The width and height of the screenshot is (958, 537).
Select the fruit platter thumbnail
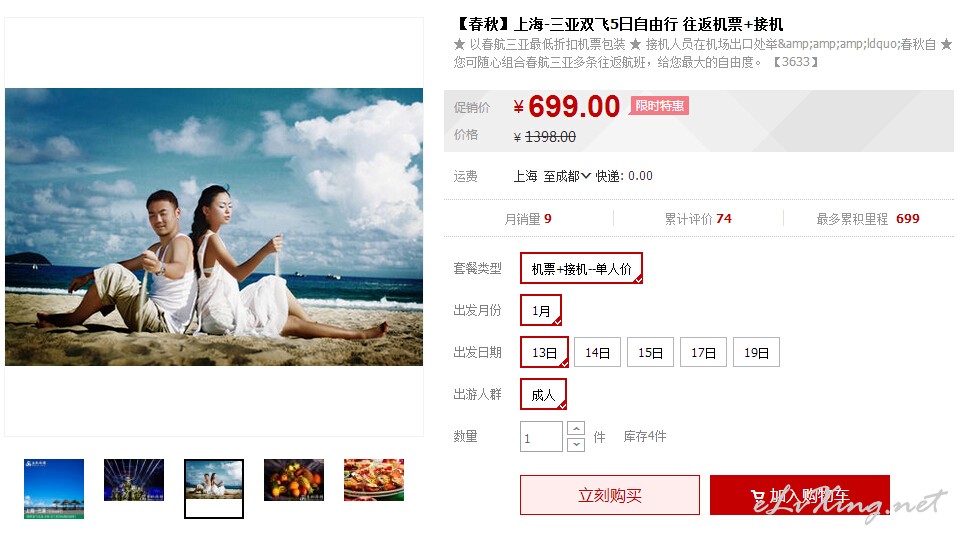click(x=294, y=480)
